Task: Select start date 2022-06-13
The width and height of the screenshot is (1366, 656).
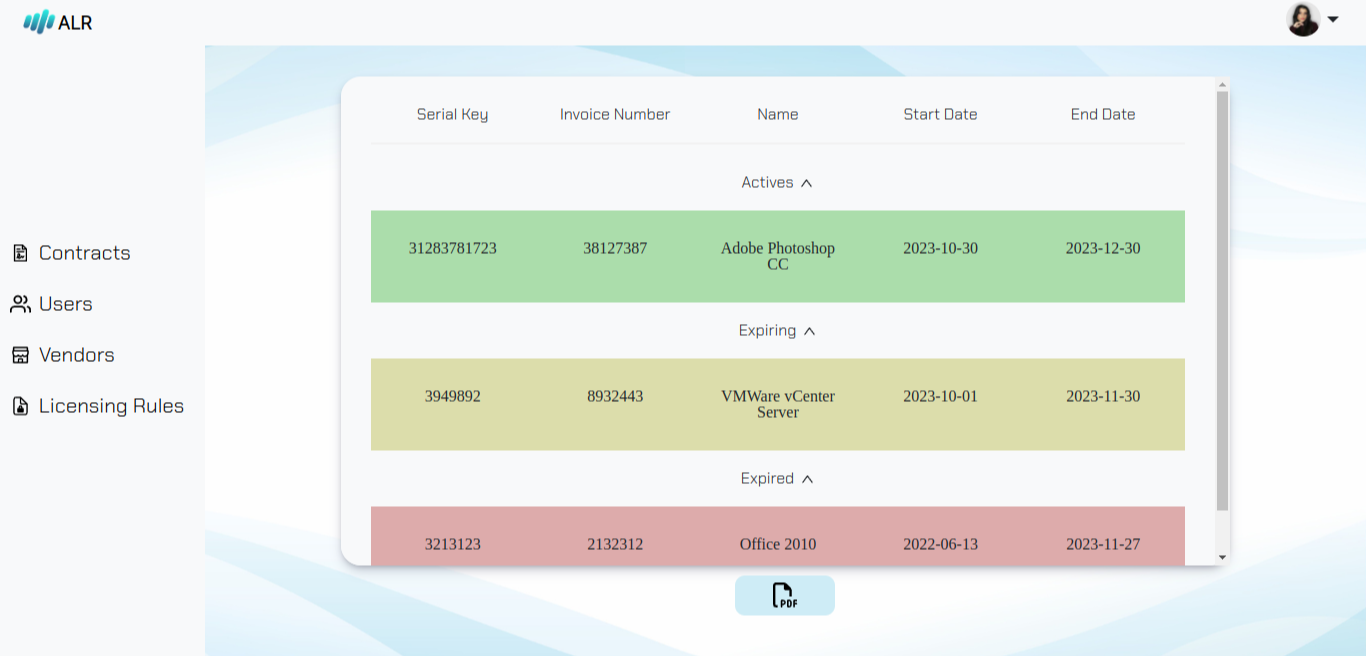Action: coord(940,544)
